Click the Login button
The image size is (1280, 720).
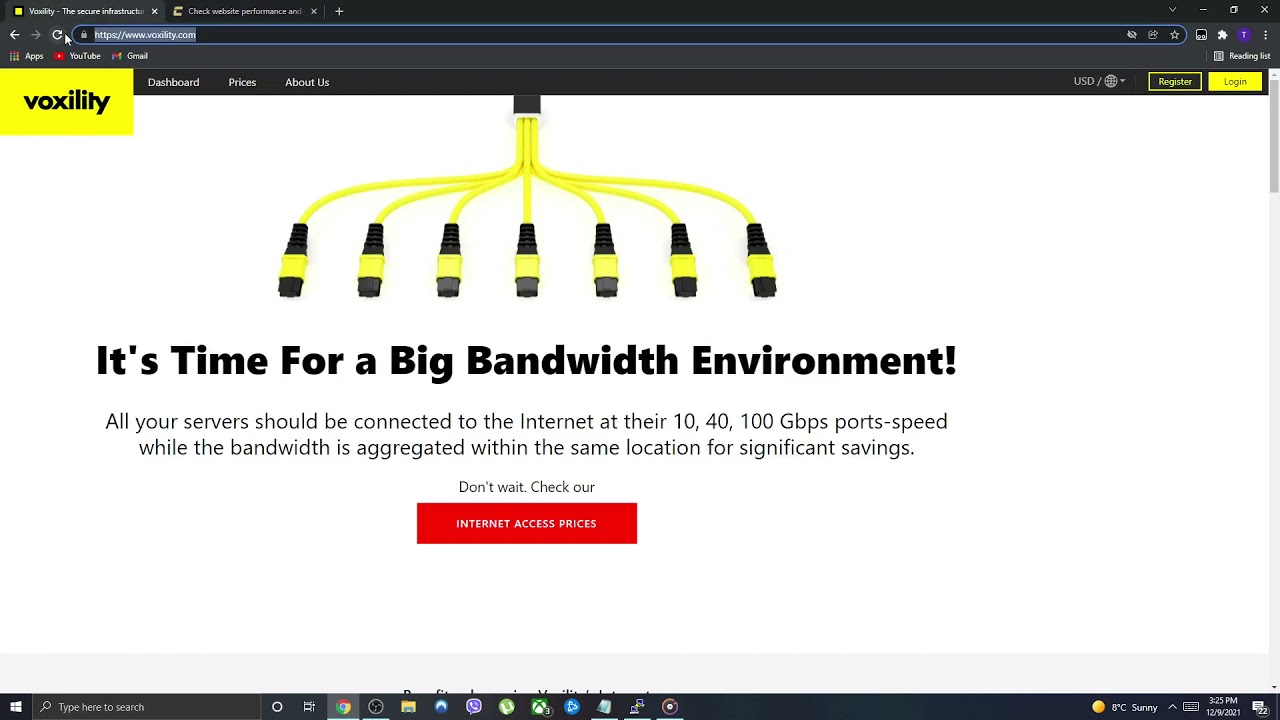coord(1235,82)
